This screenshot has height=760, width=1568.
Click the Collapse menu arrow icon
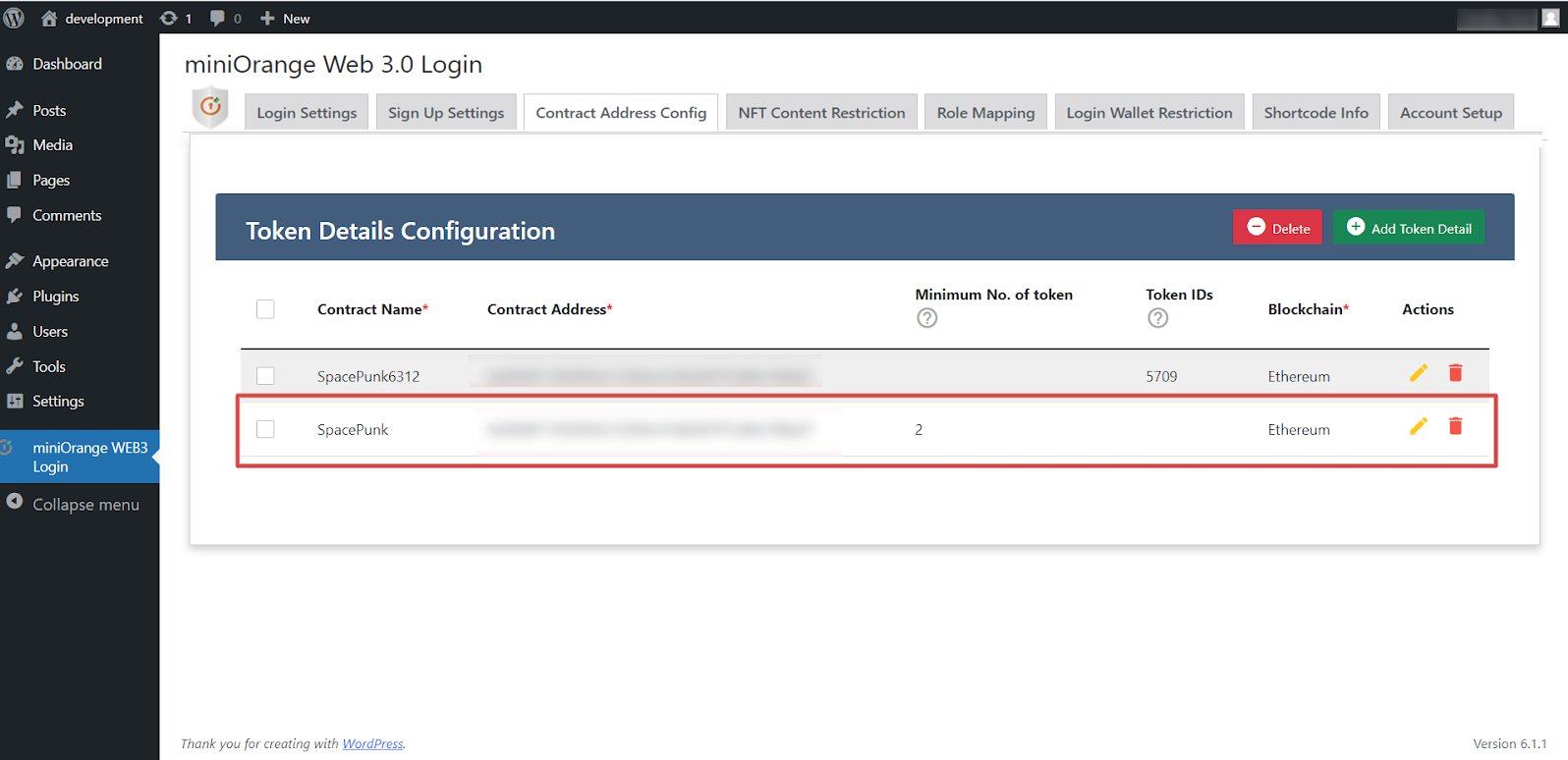[15, 502]
